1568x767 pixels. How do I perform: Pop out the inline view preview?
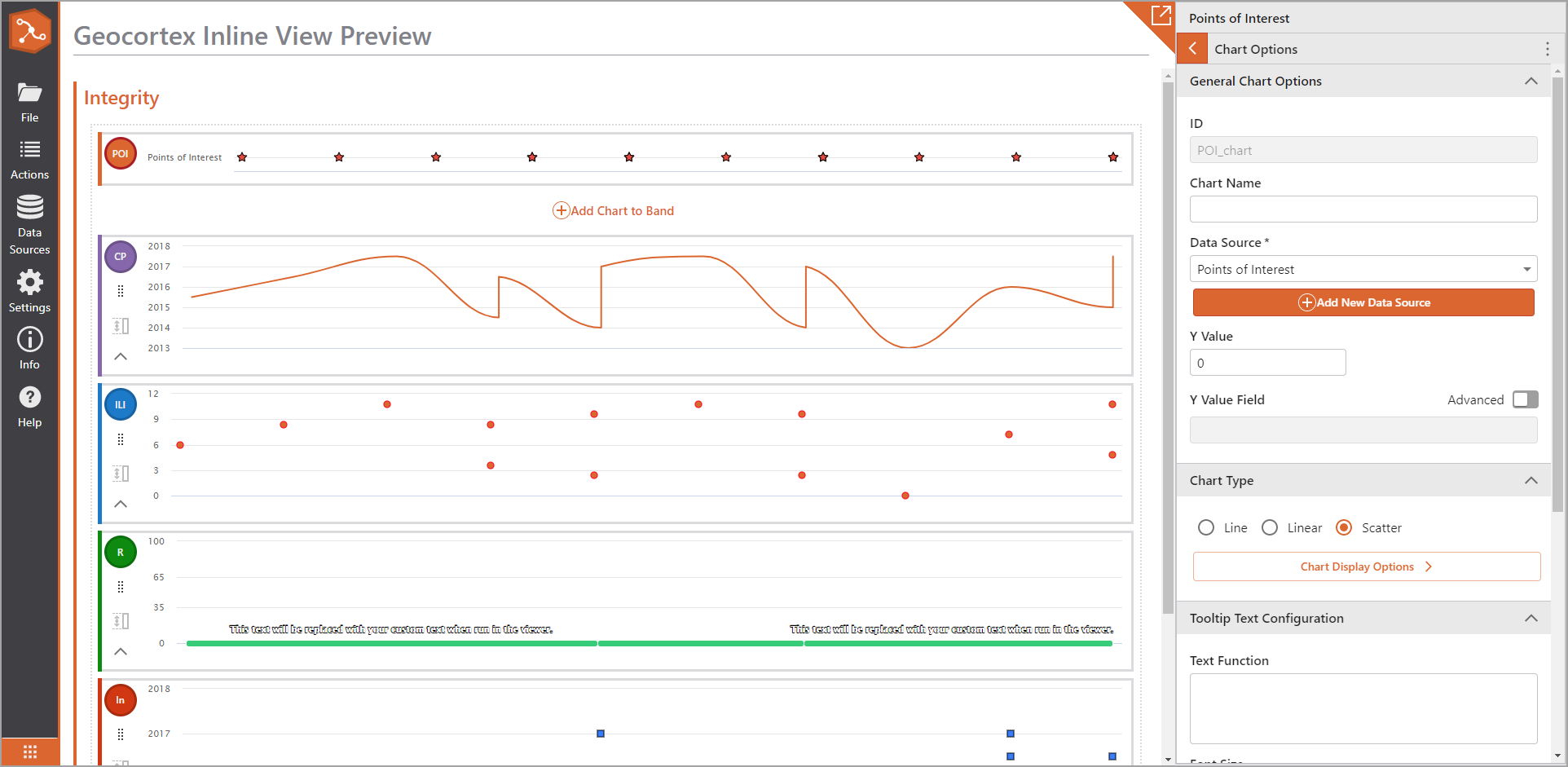[x=1161, y=15]
